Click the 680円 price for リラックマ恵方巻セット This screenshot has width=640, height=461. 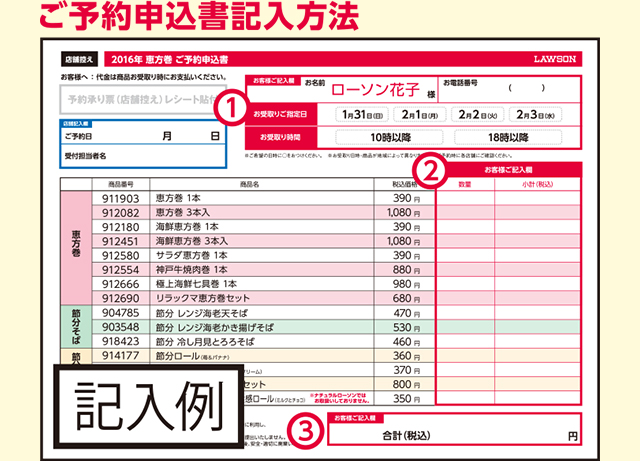click(406, 298)
